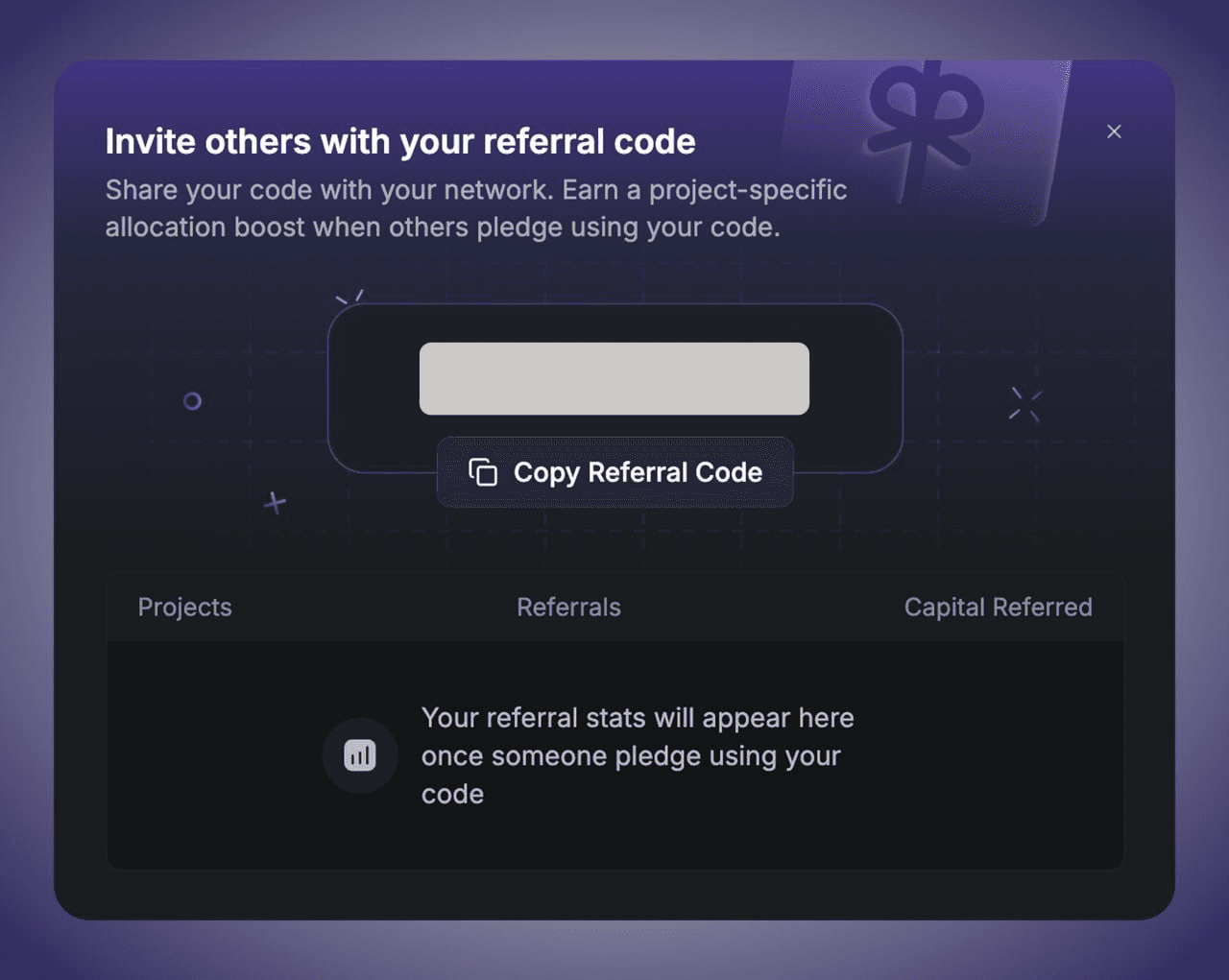Click the copy icon beside Copy Referral Code
Screen dimensions: 1229x980
[483, 472]
